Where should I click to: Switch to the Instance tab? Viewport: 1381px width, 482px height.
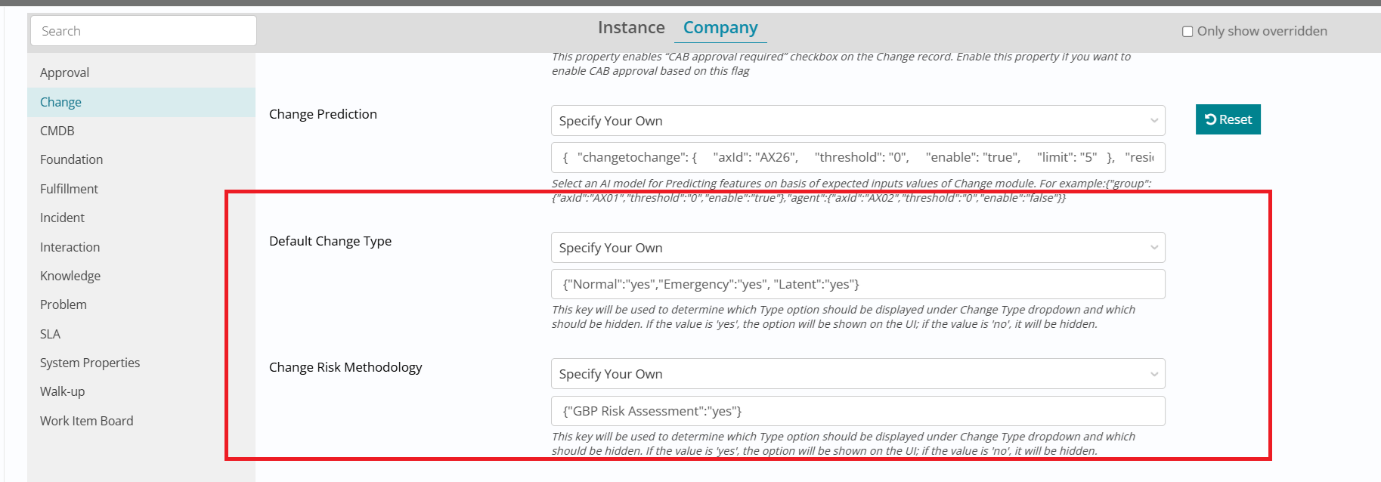[631, 28]
